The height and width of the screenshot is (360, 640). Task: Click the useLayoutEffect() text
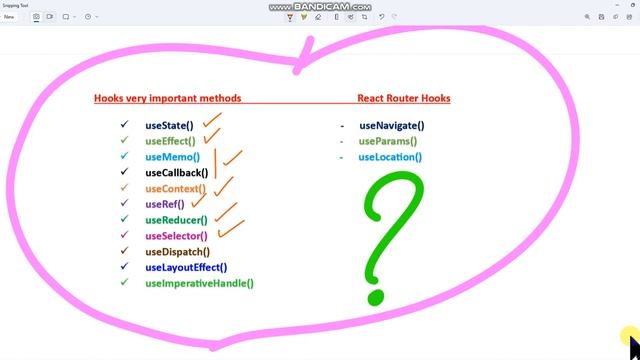[186, 267]
